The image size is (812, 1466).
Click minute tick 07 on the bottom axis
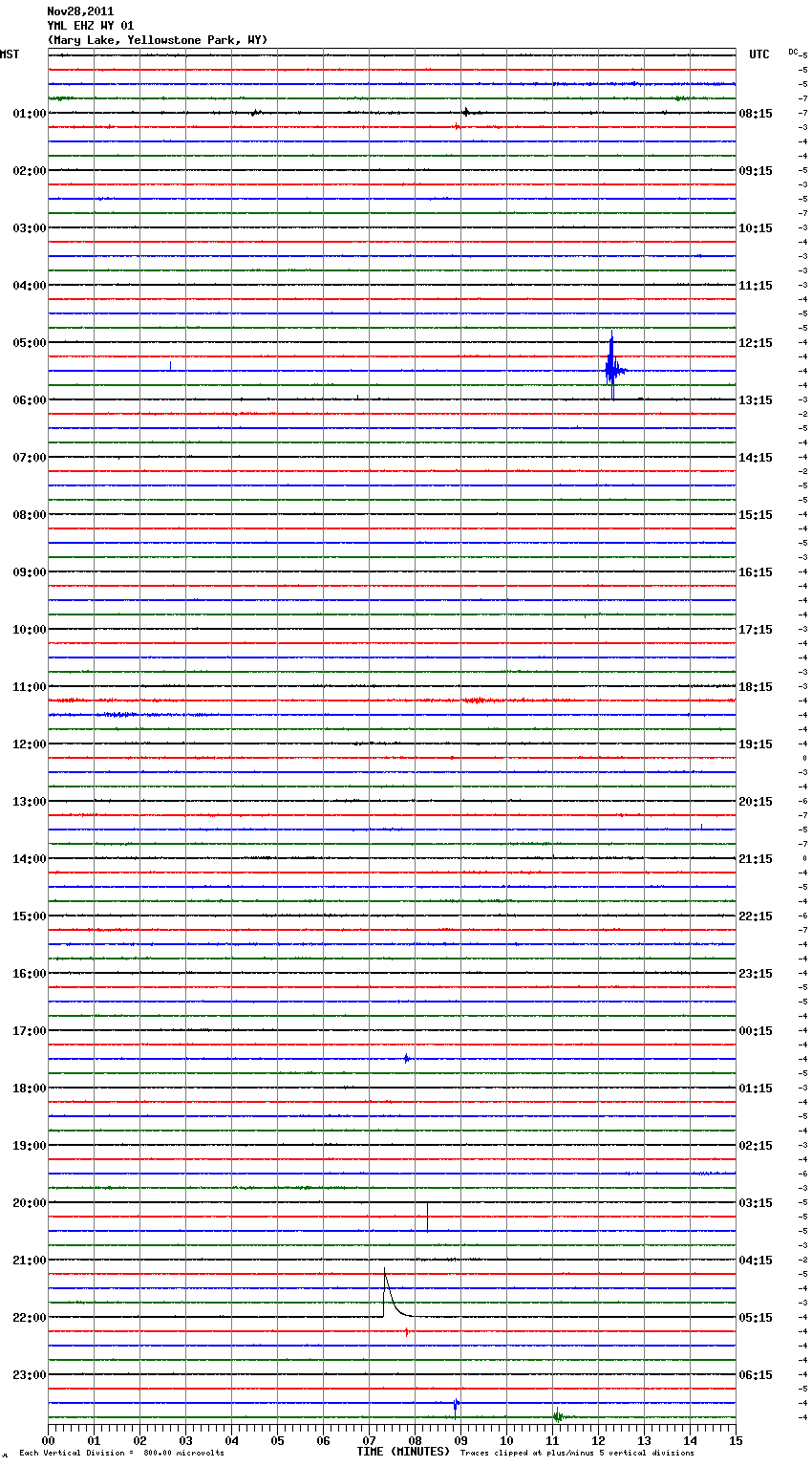click(x=369, y=1441)
